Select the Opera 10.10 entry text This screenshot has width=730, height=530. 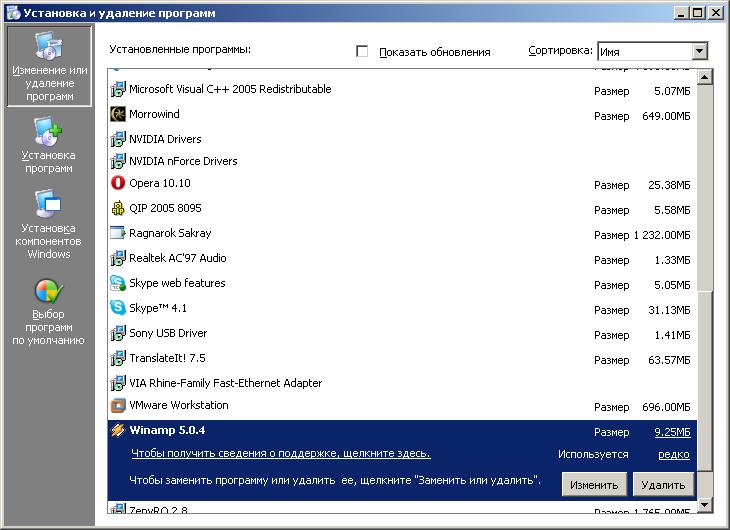[160, 183]
